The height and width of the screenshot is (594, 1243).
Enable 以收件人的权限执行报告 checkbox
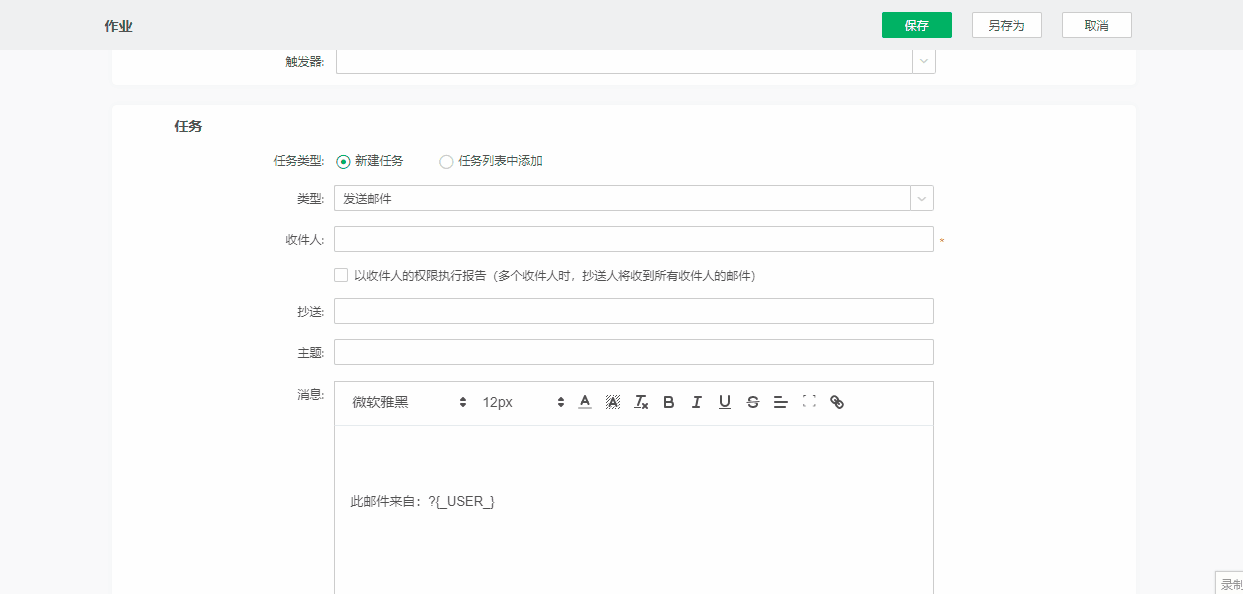[x=341, y=275]
